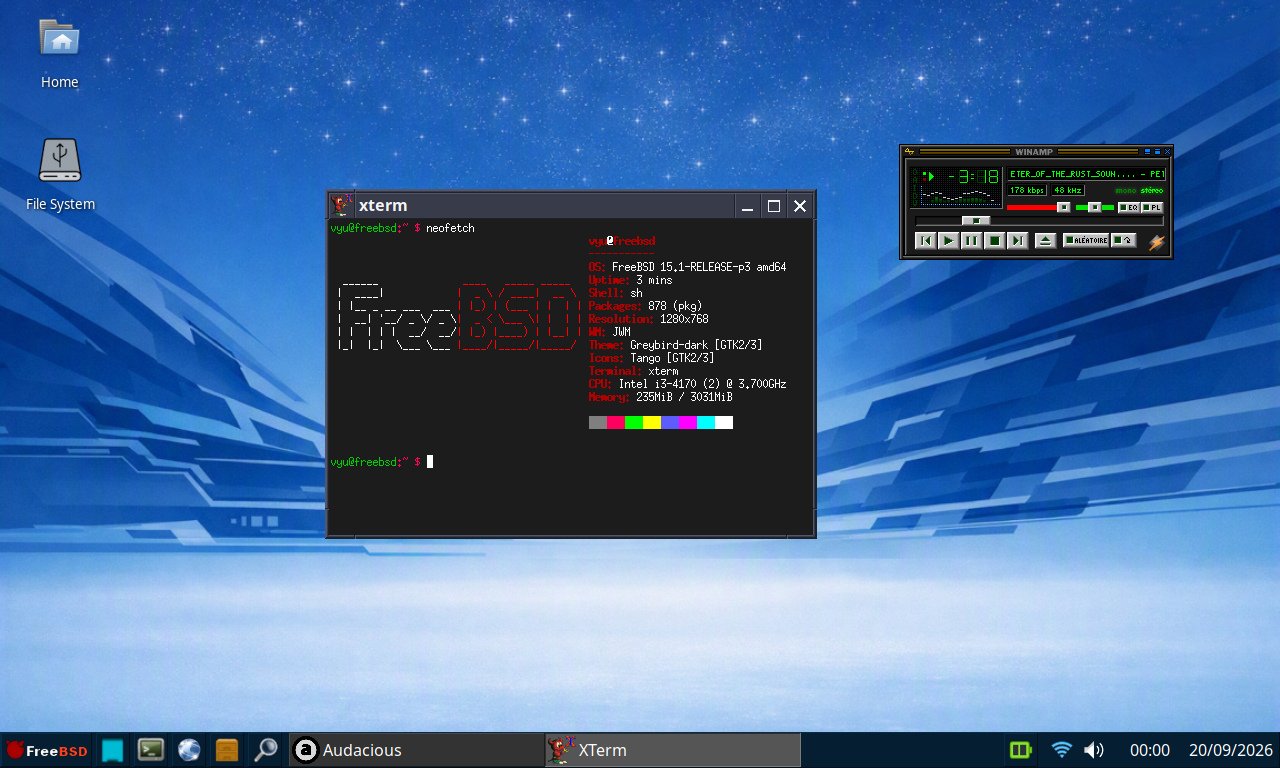Image resolution: width=1280 pixels, height=768 pixels.
Task: Click the green swatch in neofetch palette
Action: coord(634,423)
